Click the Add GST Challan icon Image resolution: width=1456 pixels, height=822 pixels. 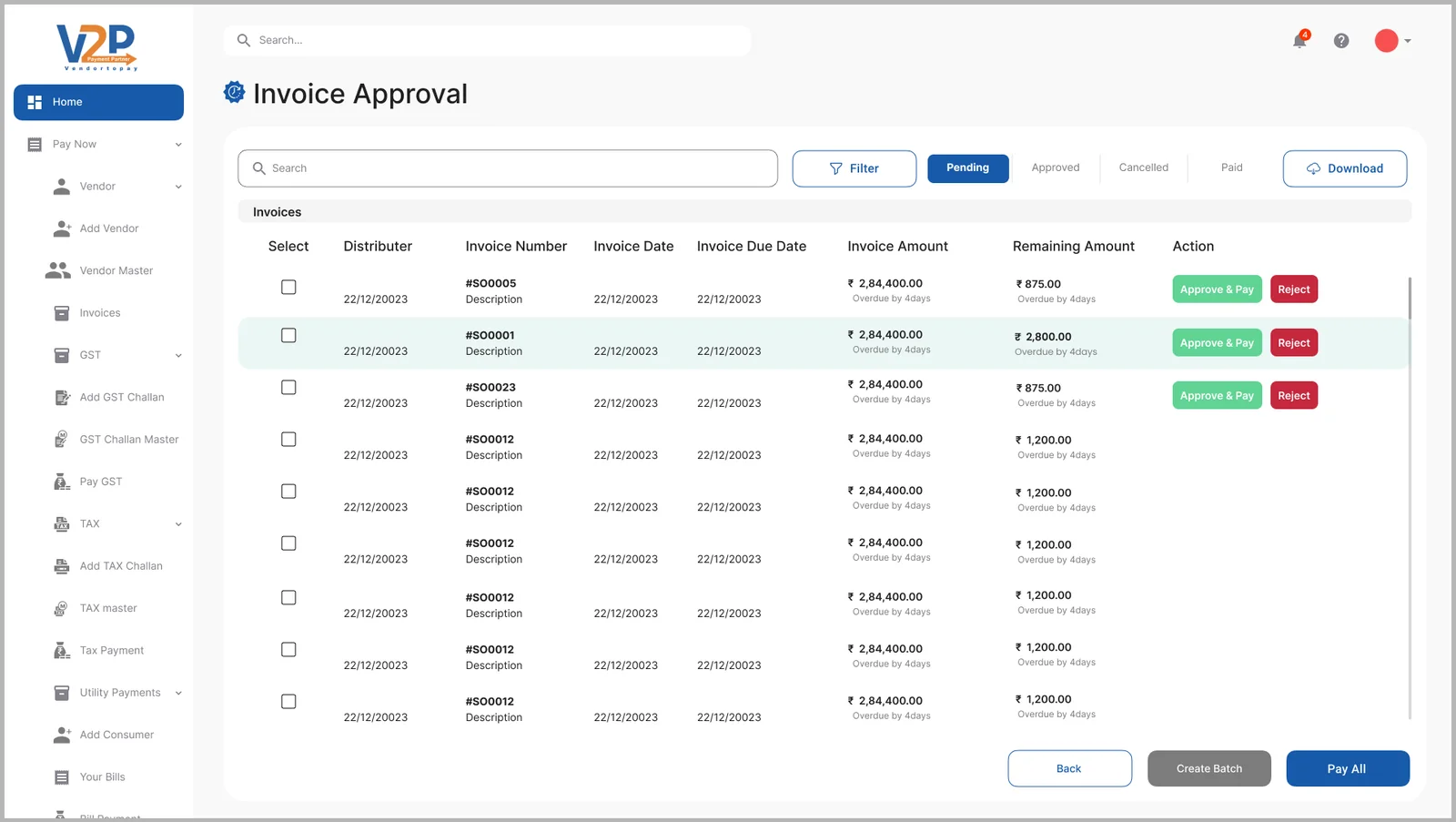coord(62,397)
